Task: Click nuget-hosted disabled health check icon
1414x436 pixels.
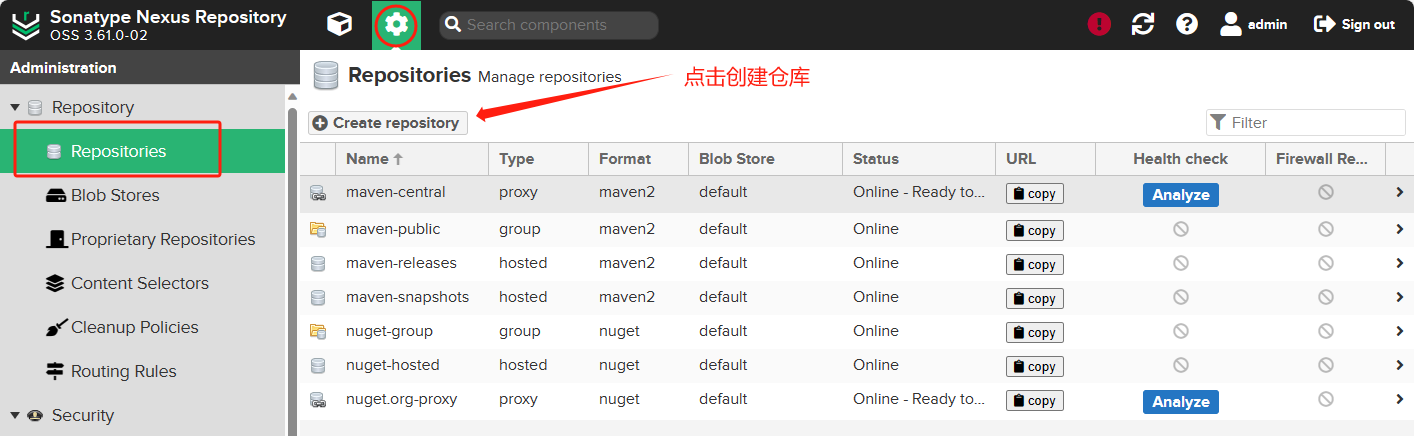Action: (x=1181, y=365)
